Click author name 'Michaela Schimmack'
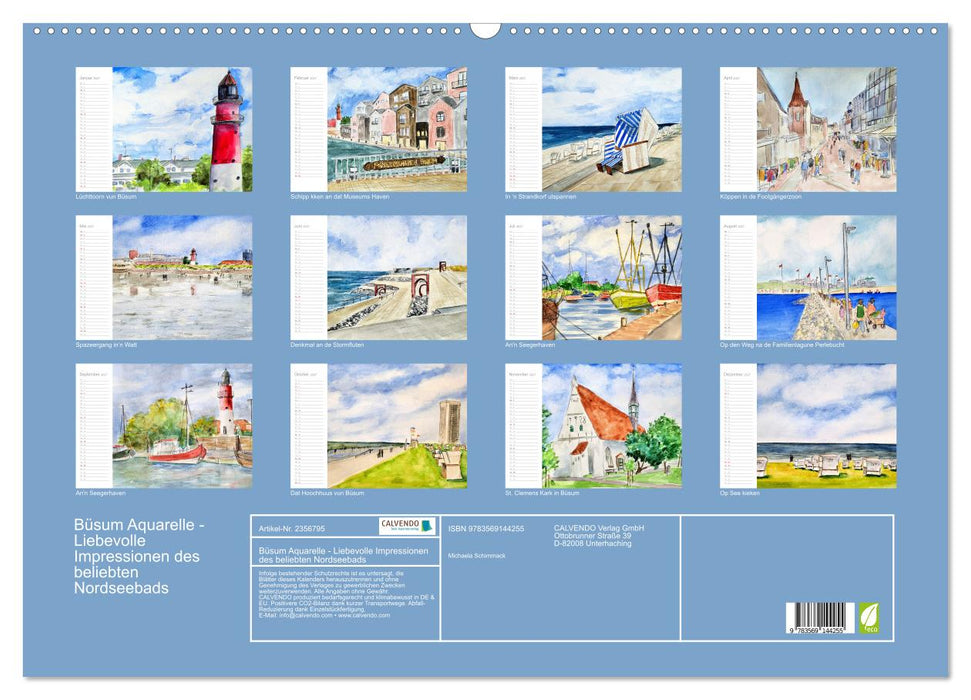 (x=477, y=556)
